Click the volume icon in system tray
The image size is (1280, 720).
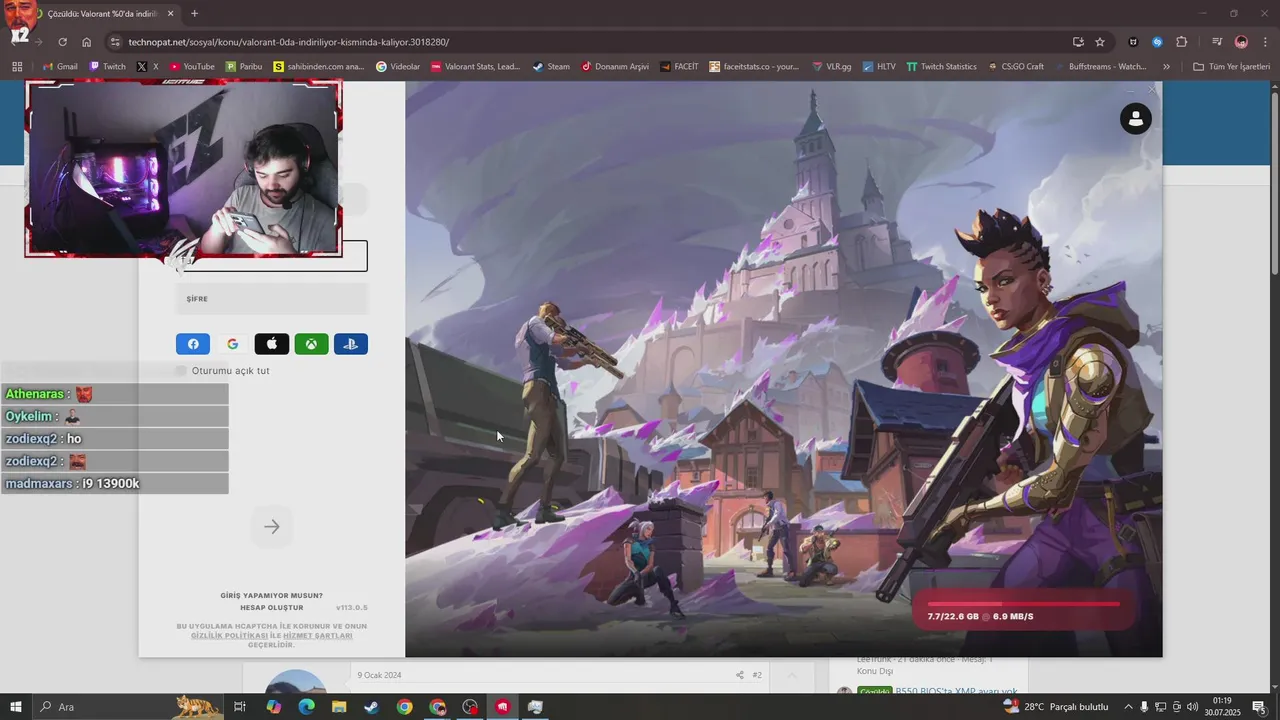[x=1193, y=707]
